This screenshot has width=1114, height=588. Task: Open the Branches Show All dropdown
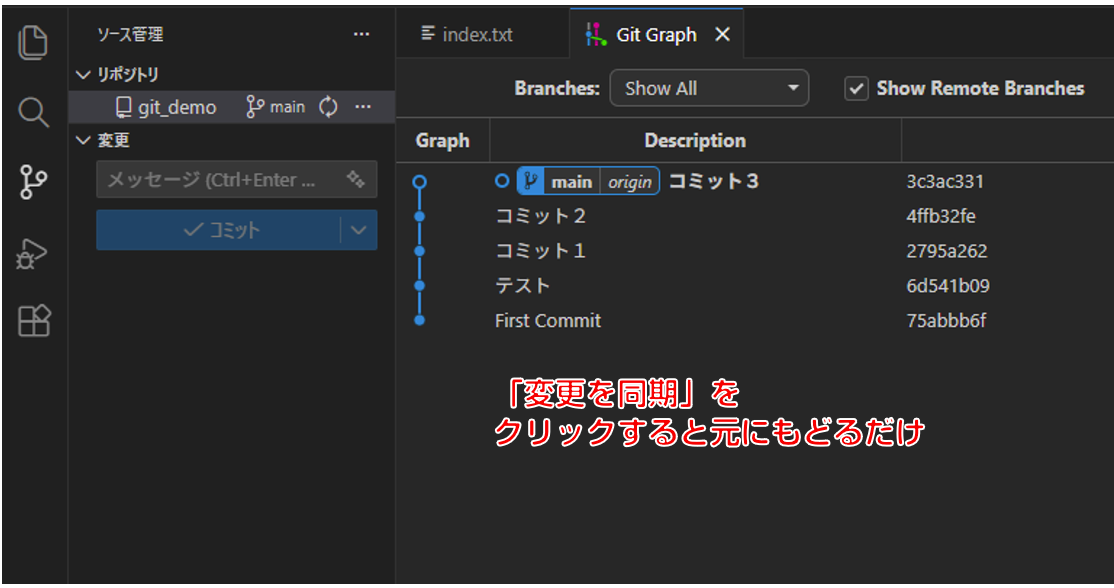point(709,89)
